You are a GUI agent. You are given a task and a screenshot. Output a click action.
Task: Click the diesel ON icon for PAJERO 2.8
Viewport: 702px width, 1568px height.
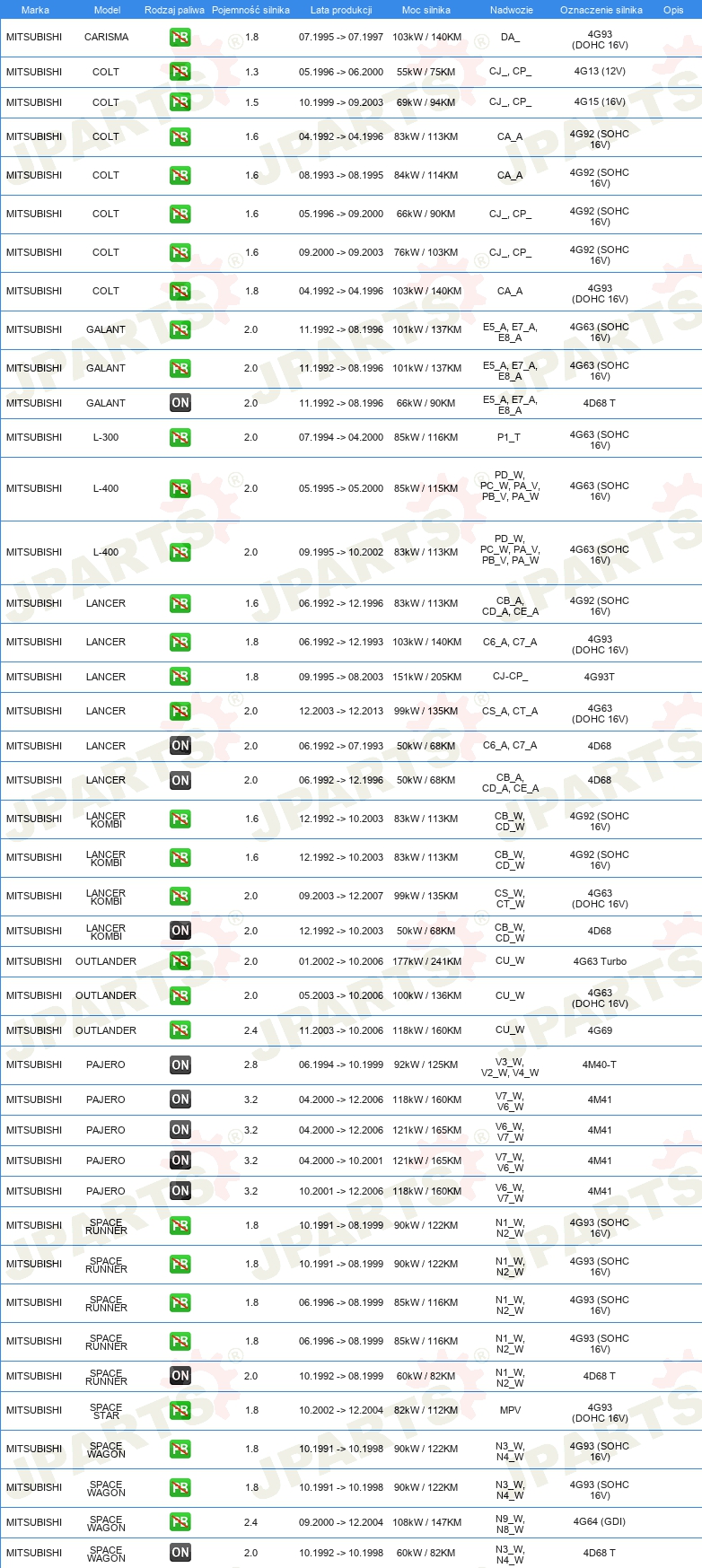180,1065
